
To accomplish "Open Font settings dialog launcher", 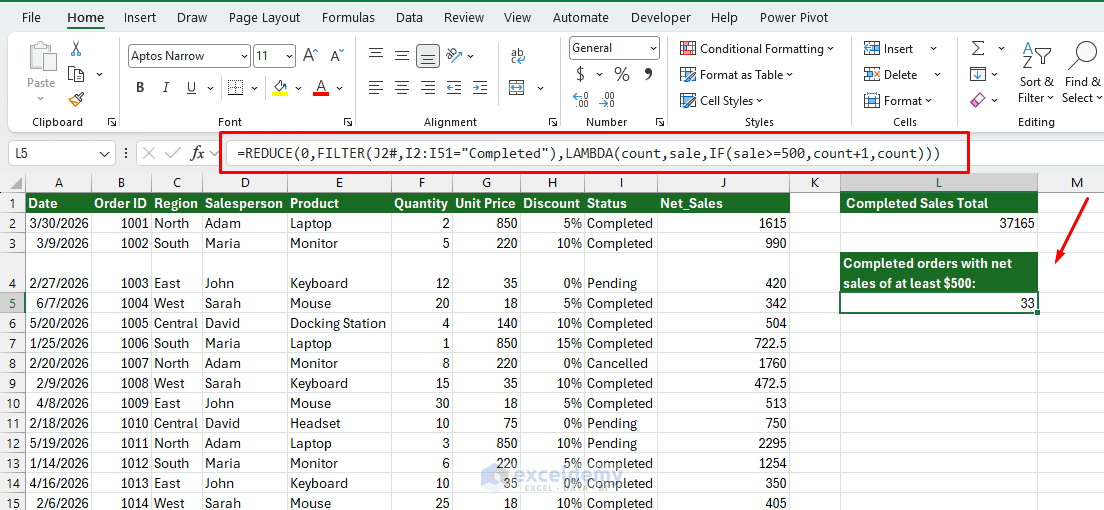I will point(348,122).
